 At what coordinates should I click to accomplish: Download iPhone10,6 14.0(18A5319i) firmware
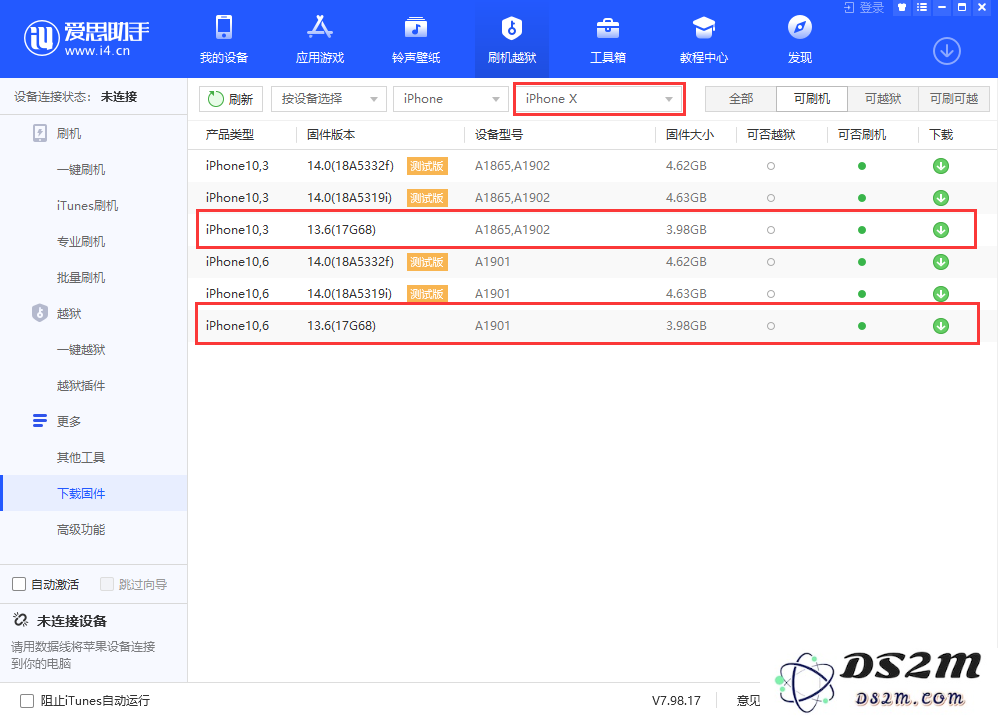(941, 293)
